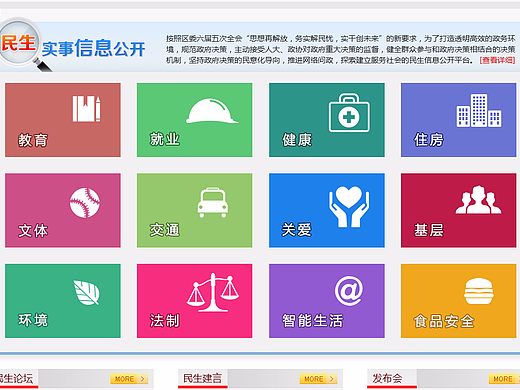
Task: Click the hands holding heart icon
Action: (x=349, y=206)
